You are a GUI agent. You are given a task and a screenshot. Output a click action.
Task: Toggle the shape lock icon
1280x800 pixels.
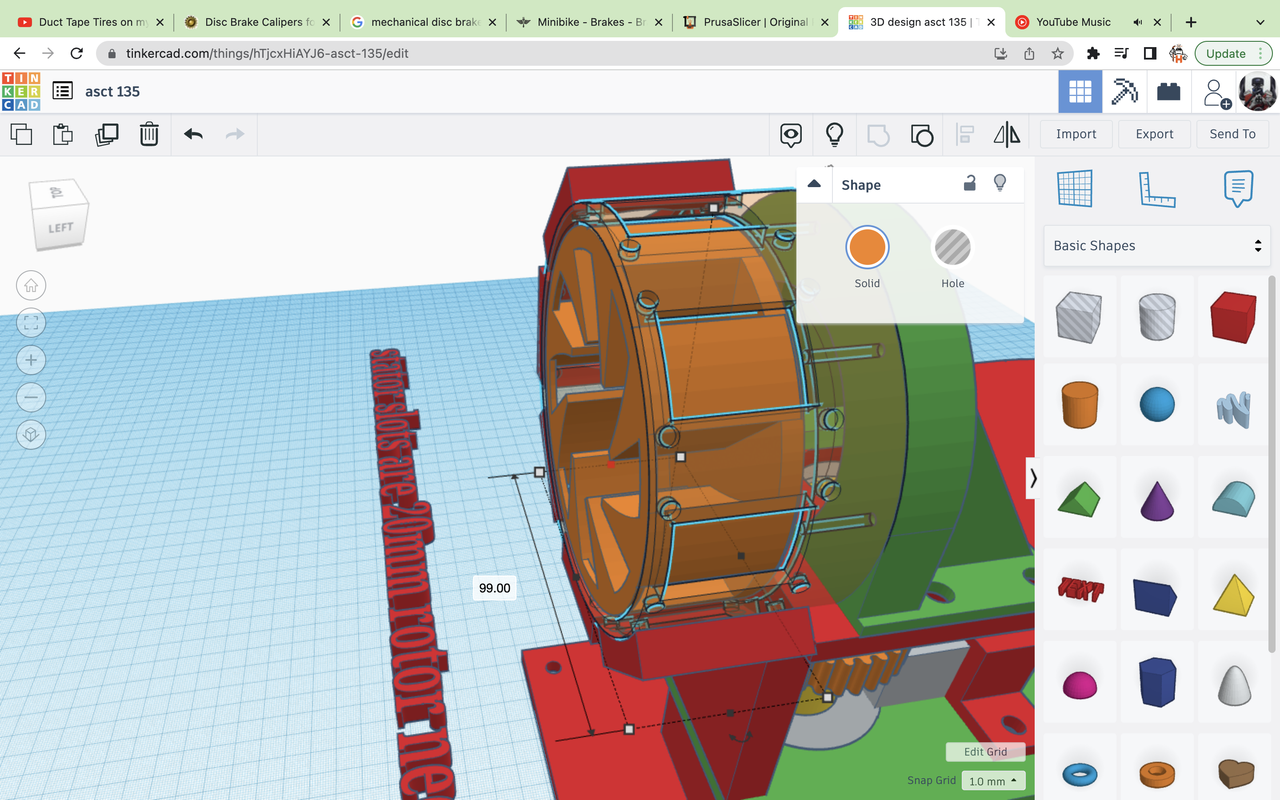pos(969,183)
